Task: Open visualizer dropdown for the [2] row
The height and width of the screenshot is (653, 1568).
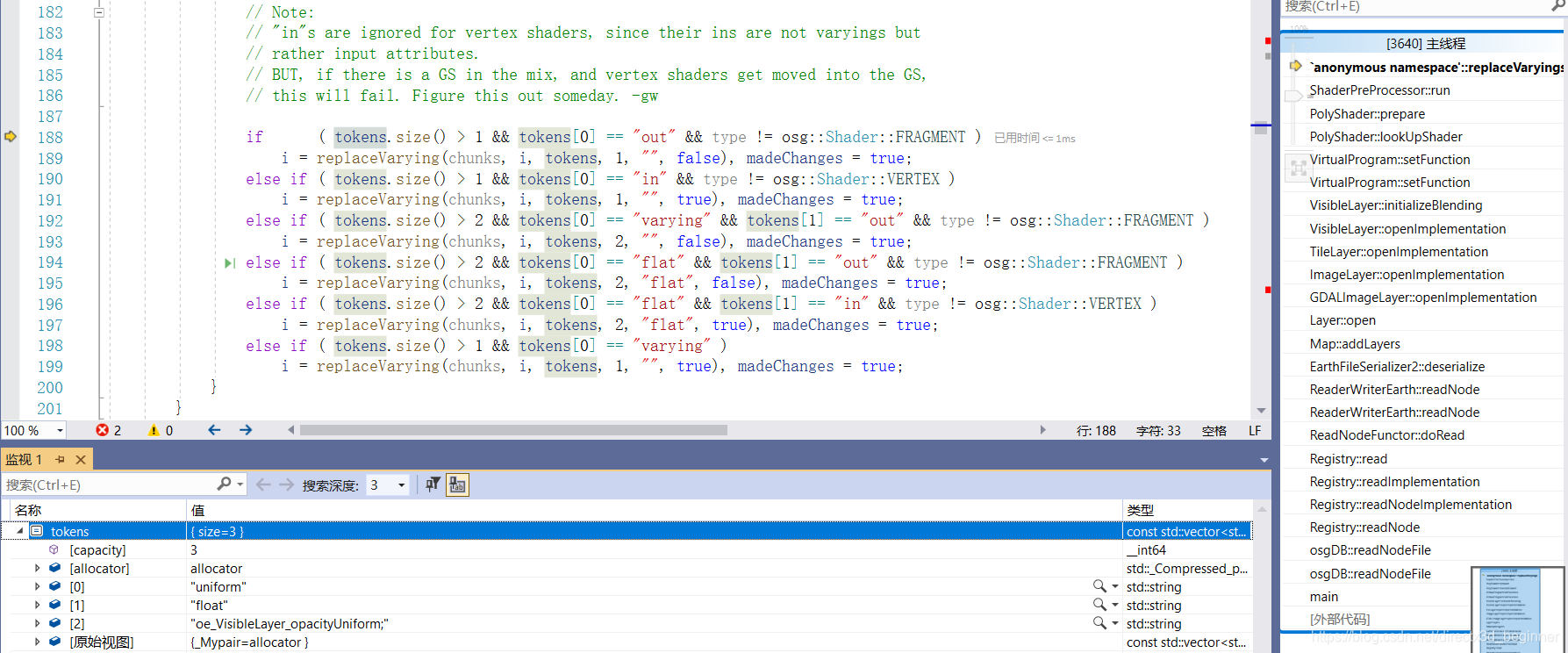Action: 1115,623
